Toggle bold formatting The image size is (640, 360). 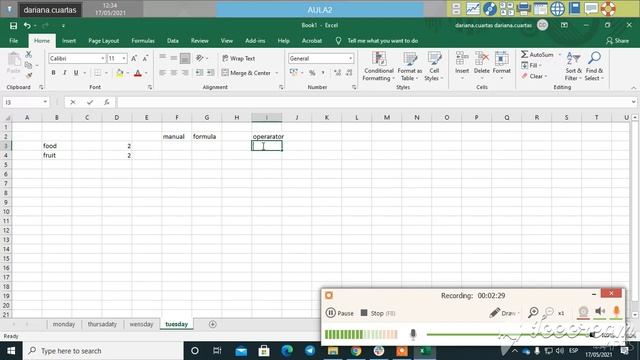pyautogui.click(x=53, y=73)
